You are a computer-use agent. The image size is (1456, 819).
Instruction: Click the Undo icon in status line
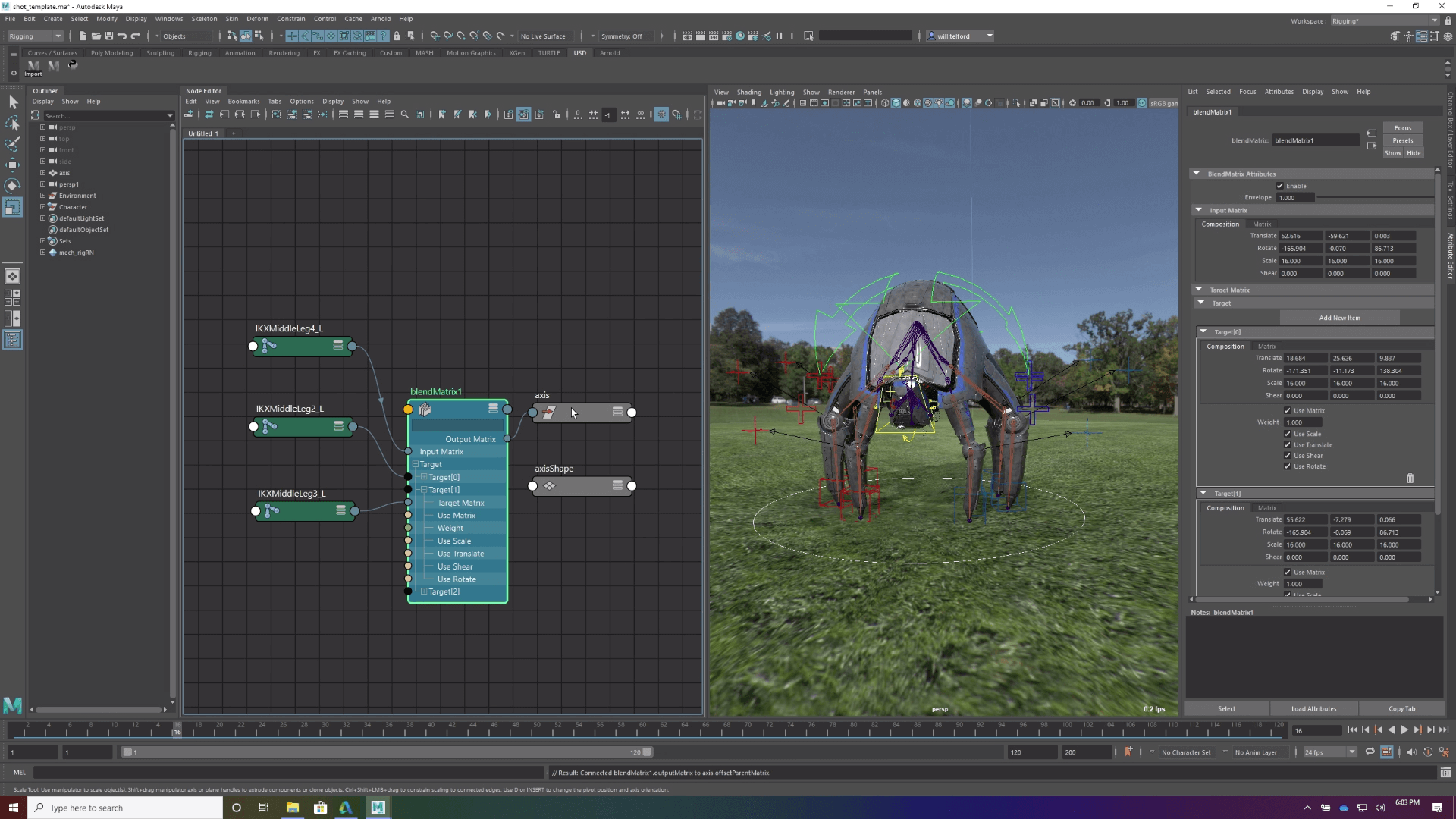point(122,36)
